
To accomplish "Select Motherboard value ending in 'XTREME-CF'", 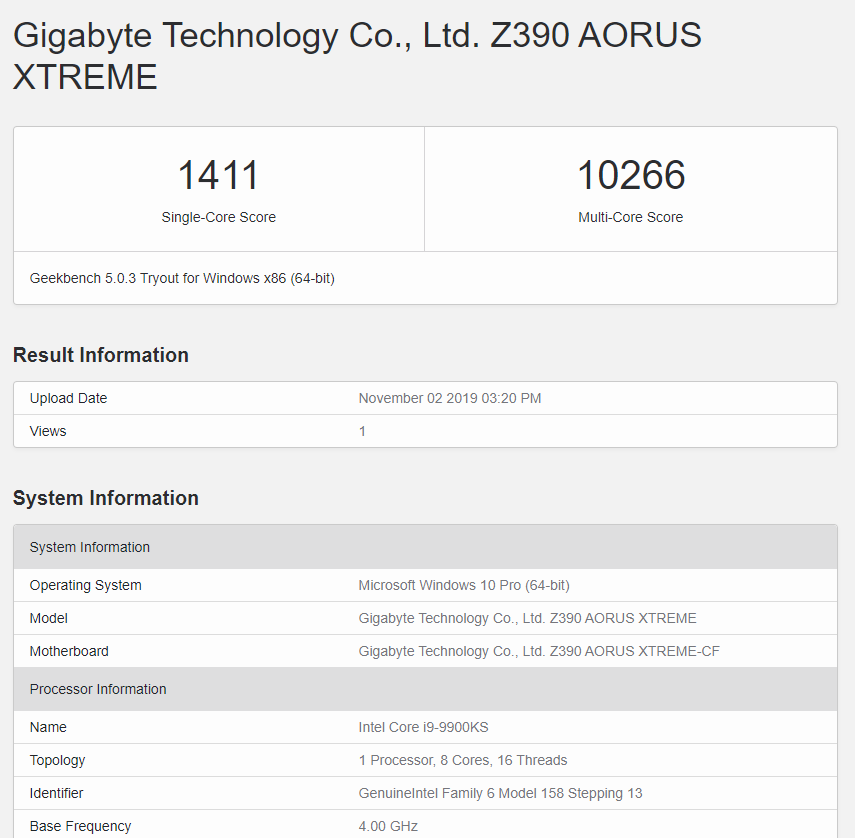I will click(x=539, y=651).
